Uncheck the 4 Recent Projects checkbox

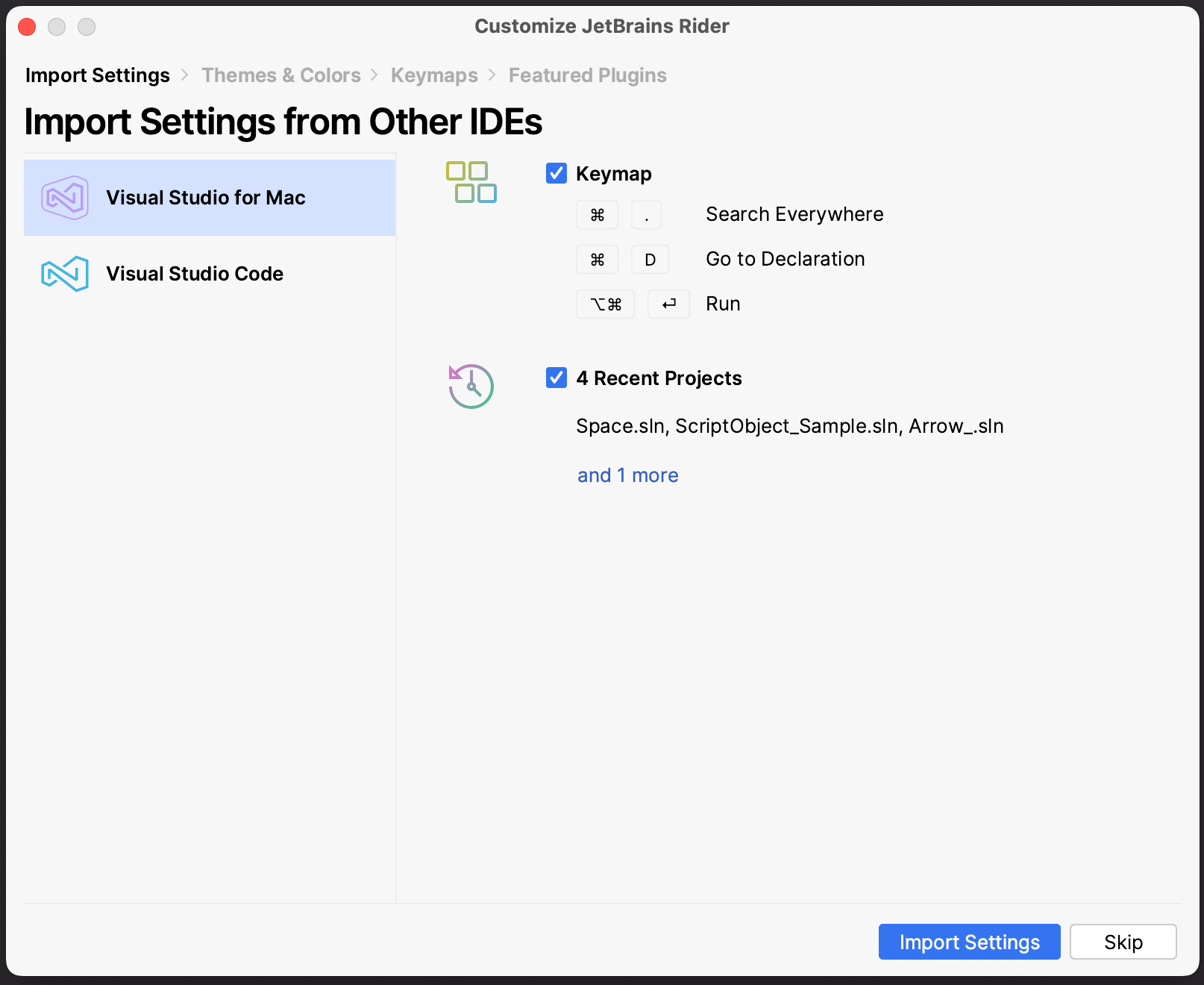pyautogui.click(x=556, y=378)
